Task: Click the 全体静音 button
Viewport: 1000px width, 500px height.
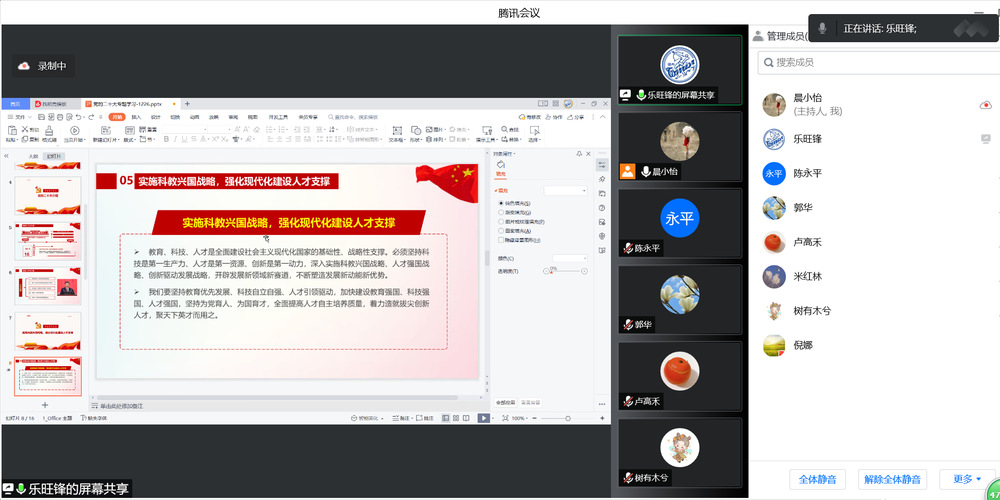Action: [817, 479]
